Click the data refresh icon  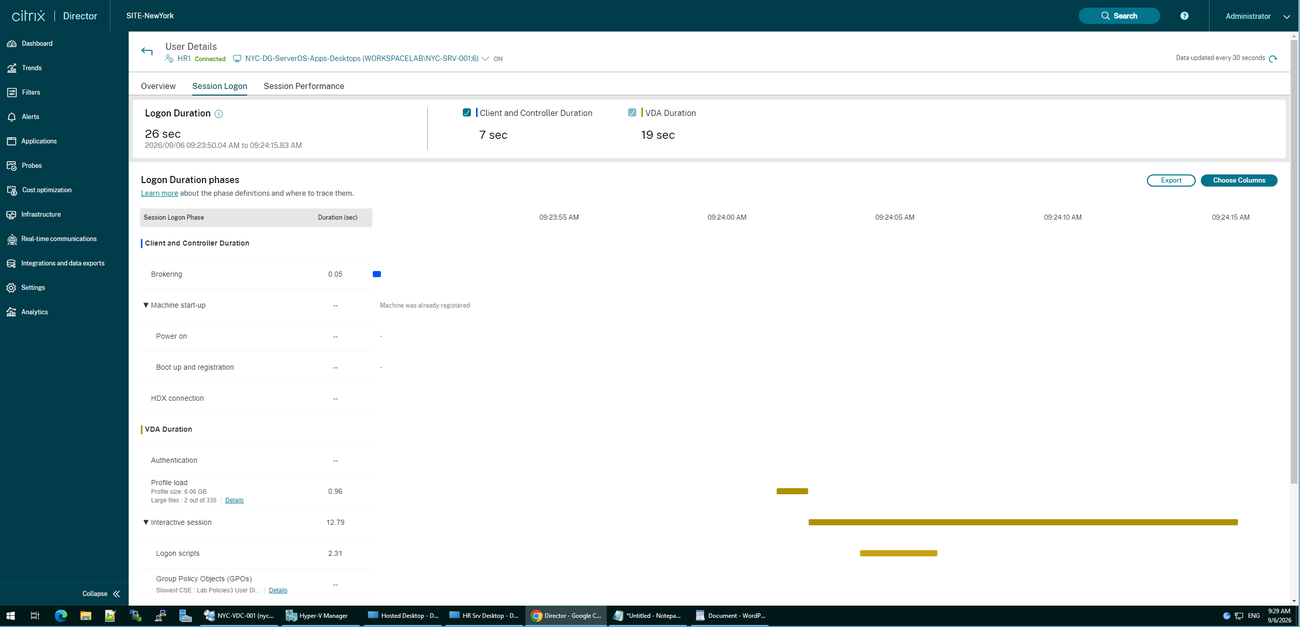click(x=1272, y=58)
